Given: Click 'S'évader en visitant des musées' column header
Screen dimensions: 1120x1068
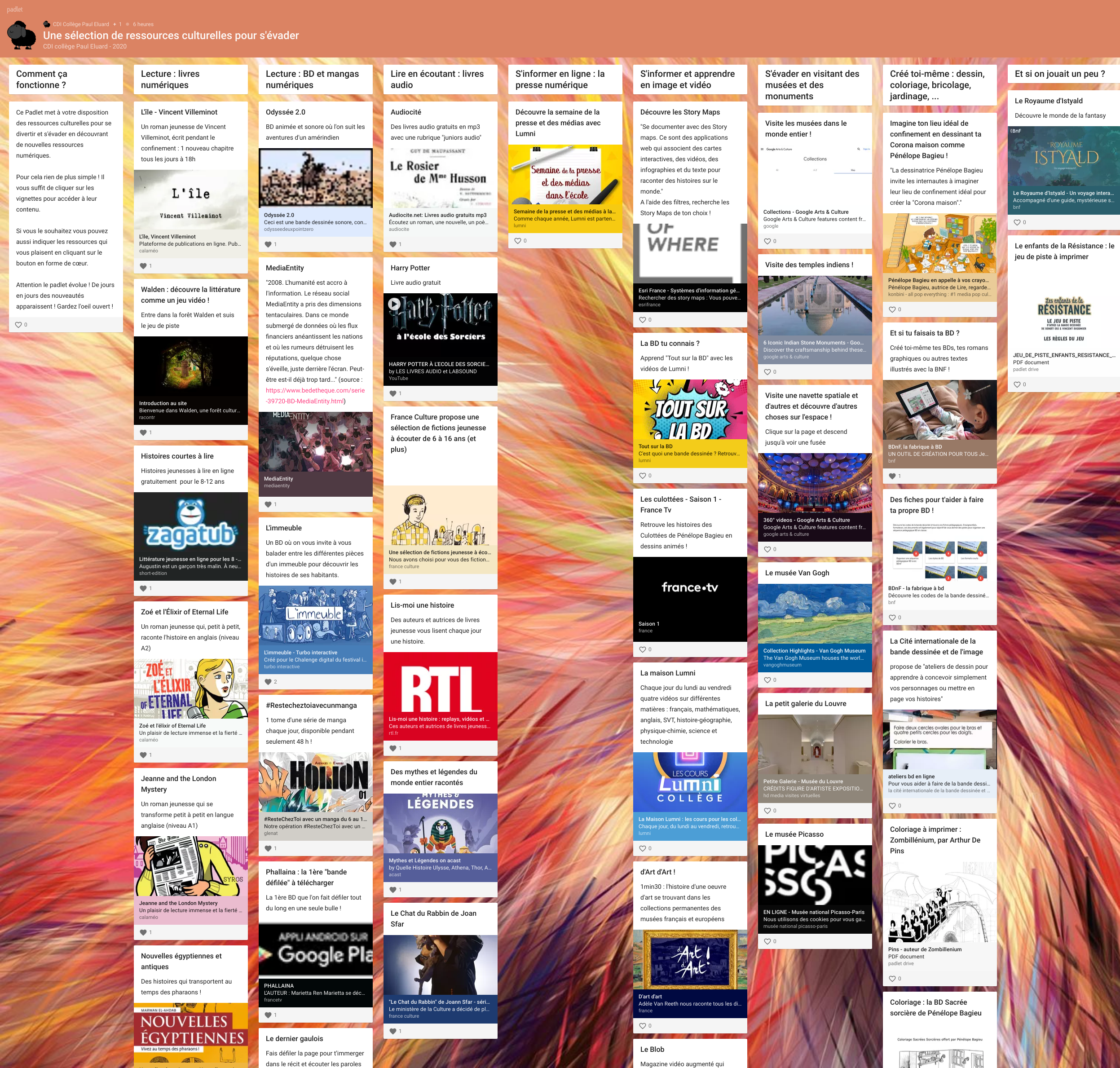Looking at the screenshot, I should [815, 85].
